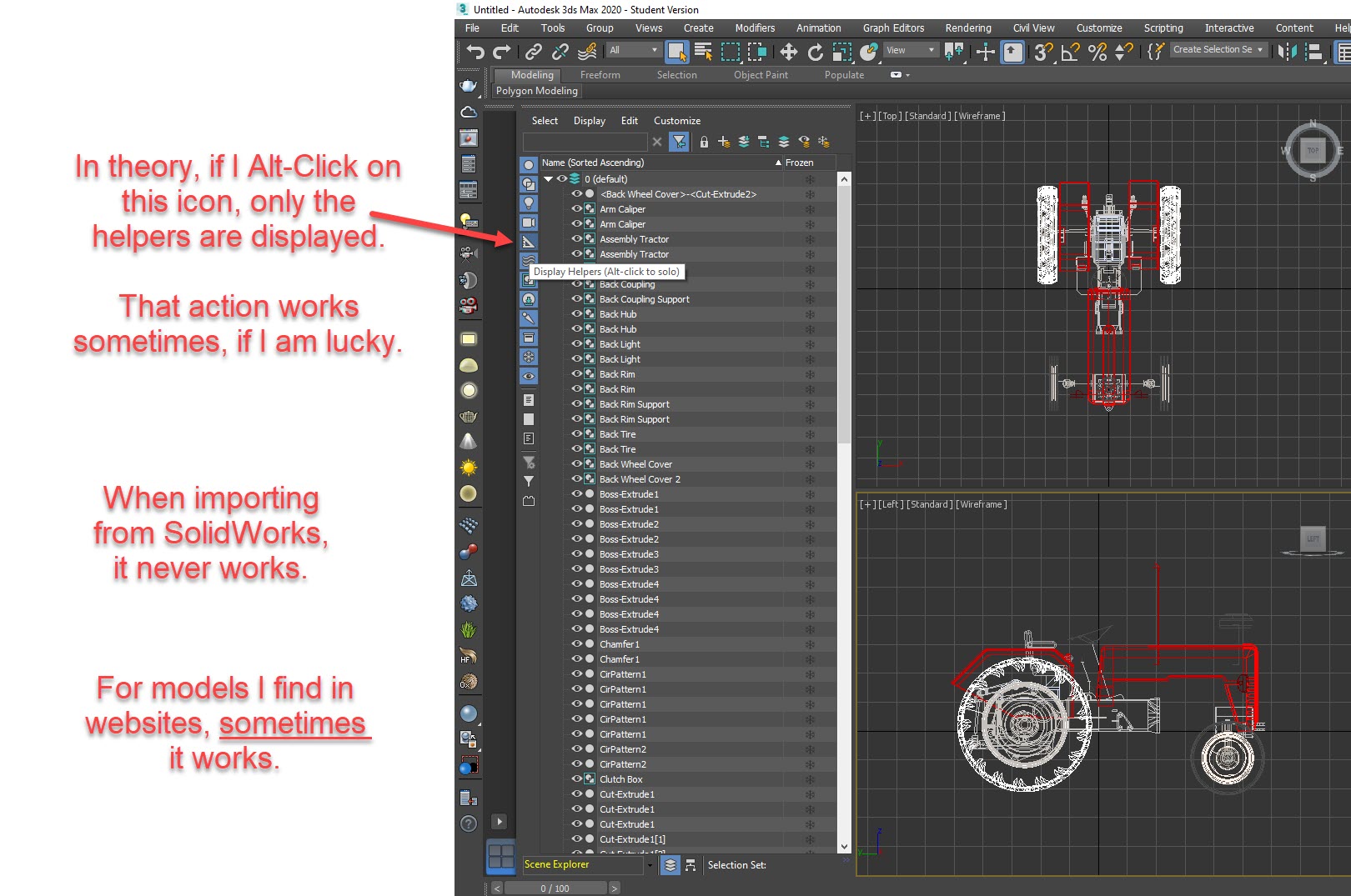The height and width of the screenshot is (896, 1351).
Task: Collapse the 0 (default) layer tree
Action: point(548,178)
